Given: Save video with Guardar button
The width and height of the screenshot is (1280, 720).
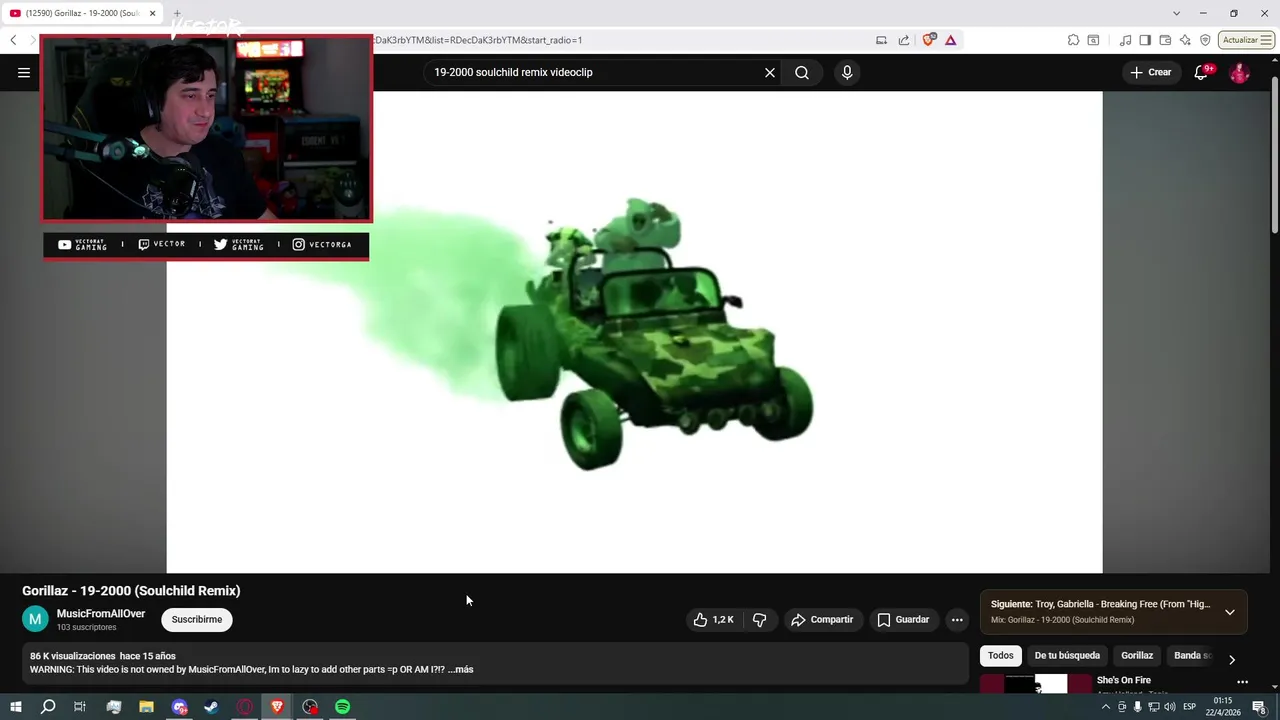Looking at the screenshot, I should 903,620.
